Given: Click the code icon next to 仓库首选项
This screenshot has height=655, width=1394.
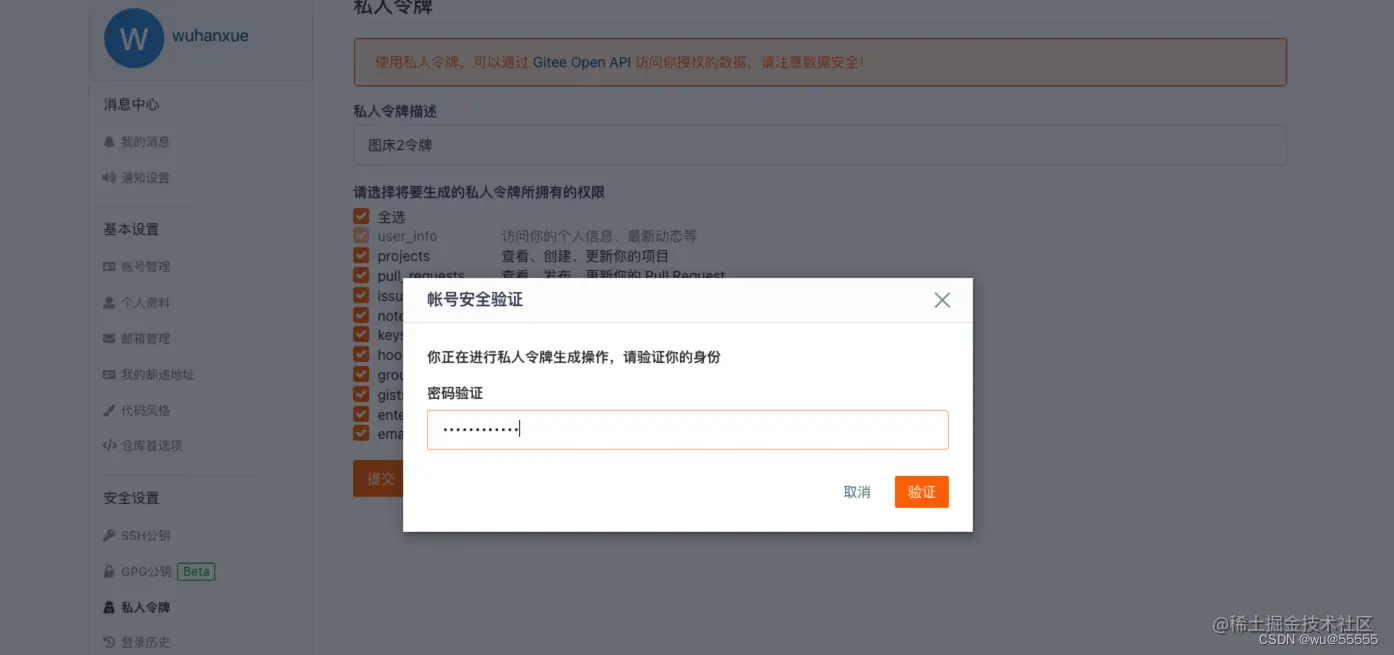Looking at the screenshot, I should 110,445.
